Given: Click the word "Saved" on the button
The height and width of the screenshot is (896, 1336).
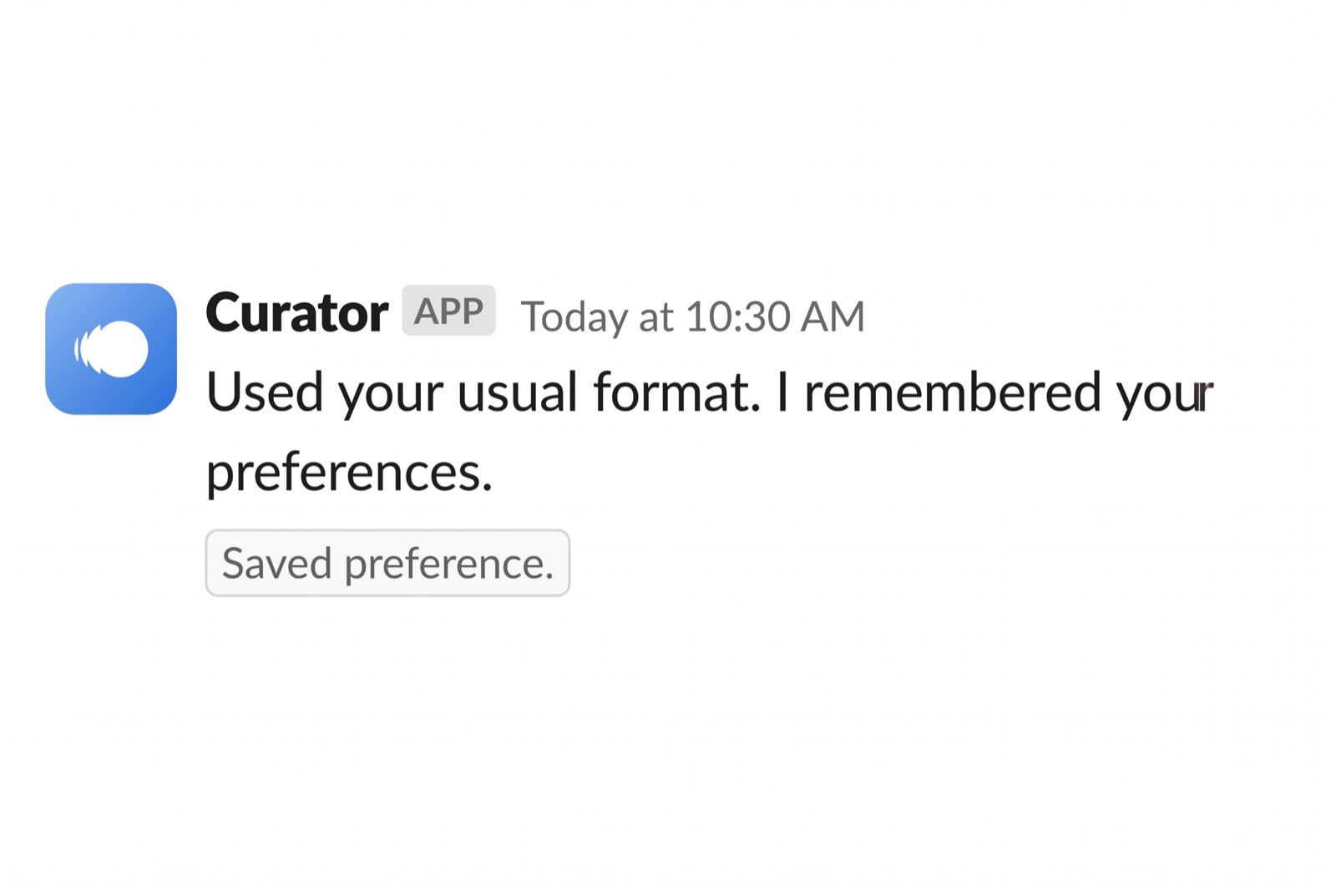Looking at the screenshot, I should [x=277, y=564].
